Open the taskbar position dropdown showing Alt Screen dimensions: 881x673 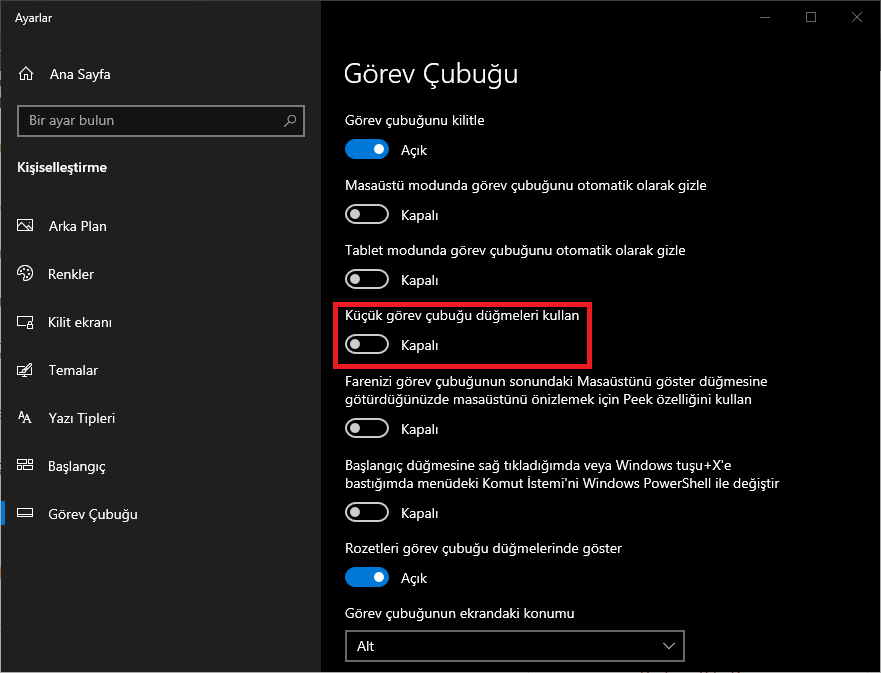coord(514,646)
